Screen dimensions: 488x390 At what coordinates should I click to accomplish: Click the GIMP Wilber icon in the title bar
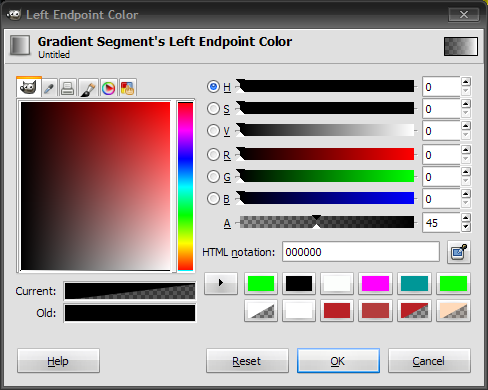pyautogui.click(x=14, y=14)
